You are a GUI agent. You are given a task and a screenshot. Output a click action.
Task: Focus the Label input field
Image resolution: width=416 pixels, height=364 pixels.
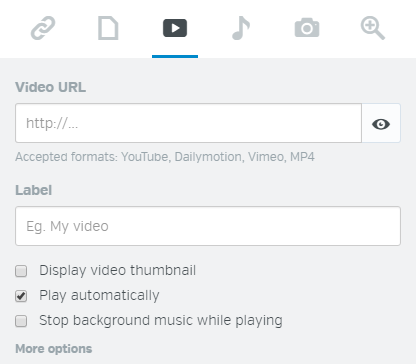coord(208,226)
